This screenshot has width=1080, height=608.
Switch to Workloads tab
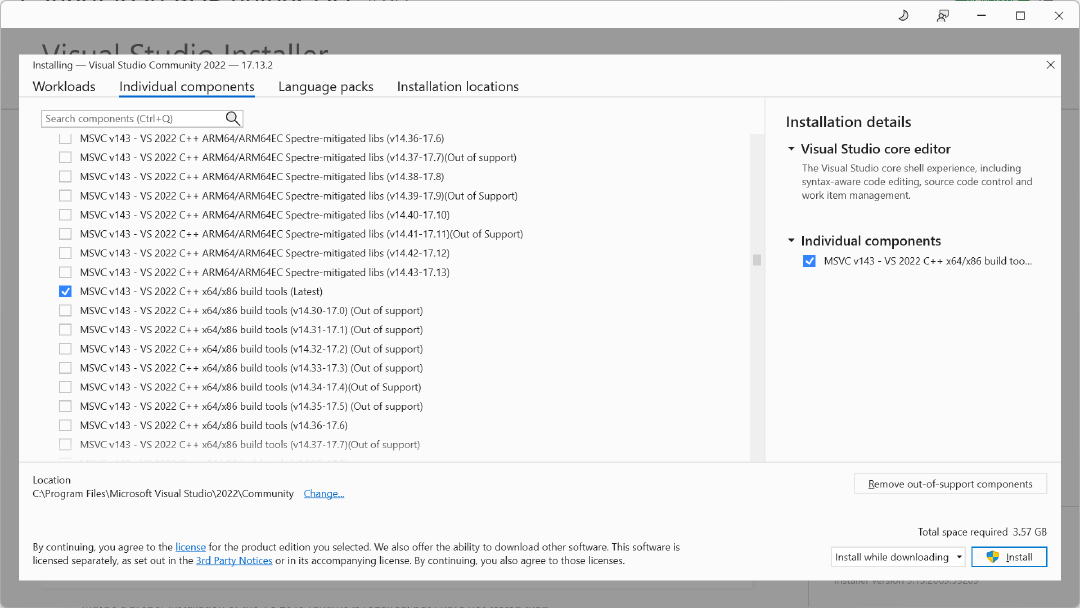click(64, 87)
